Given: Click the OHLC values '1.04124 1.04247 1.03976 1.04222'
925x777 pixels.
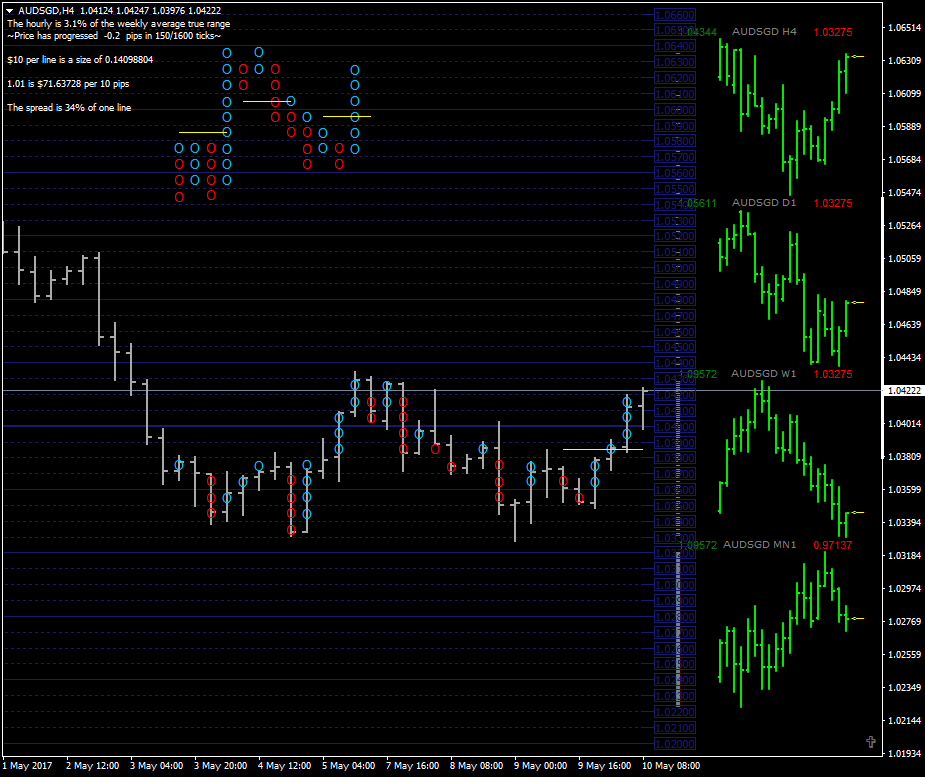Looking at the screenshot, I should click(x=150, y=11).
